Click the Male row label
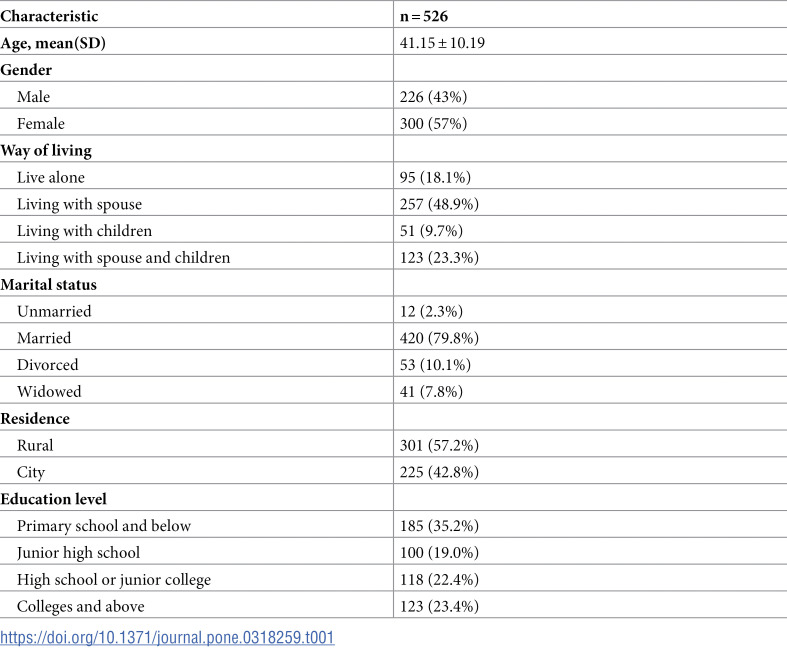This screenshot has height=648, width=787. pyautogui.click(x=33, y=97)
